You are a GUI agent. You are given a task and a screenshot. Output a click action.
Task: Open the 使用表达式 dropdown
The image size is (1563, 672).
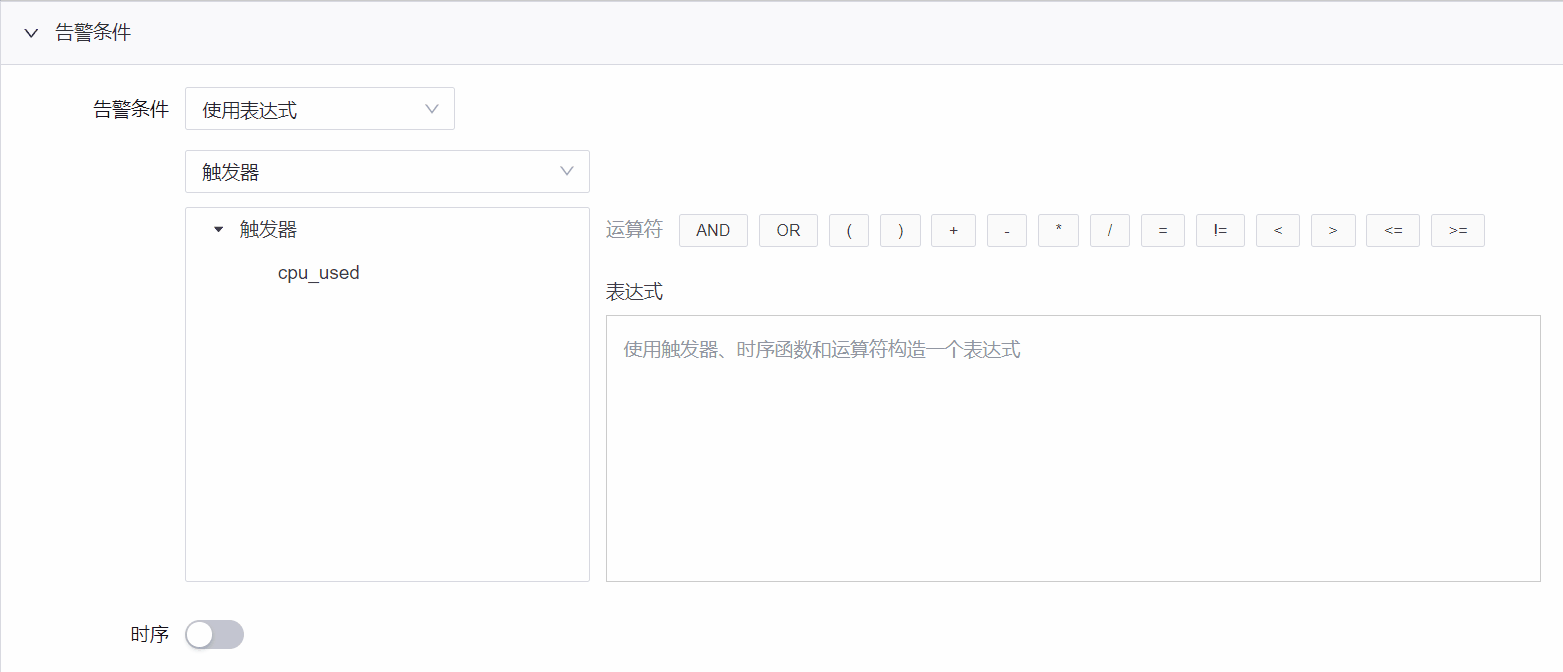(319, 108)
